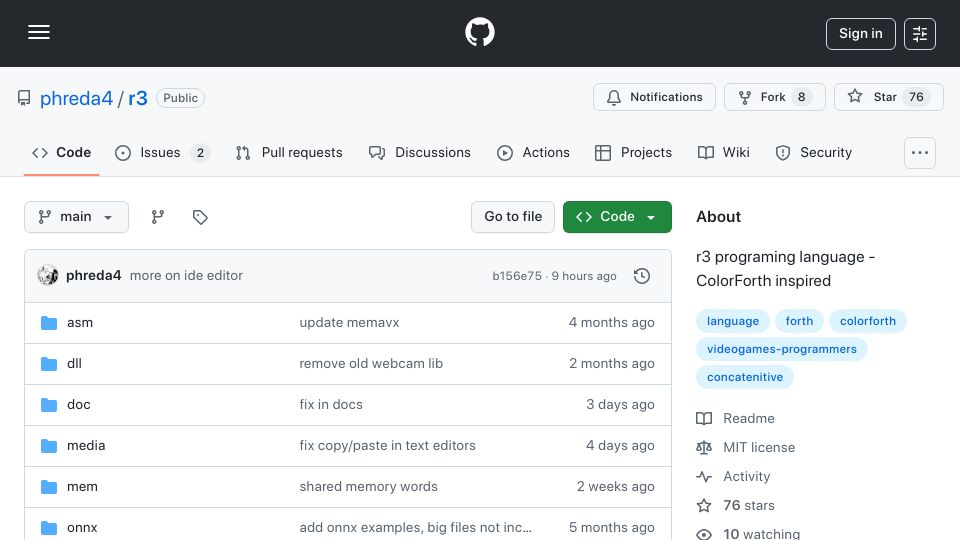Select the concatenitive topic tag
The width and height of the screenshot is (960, 540).
coord(744,377)
